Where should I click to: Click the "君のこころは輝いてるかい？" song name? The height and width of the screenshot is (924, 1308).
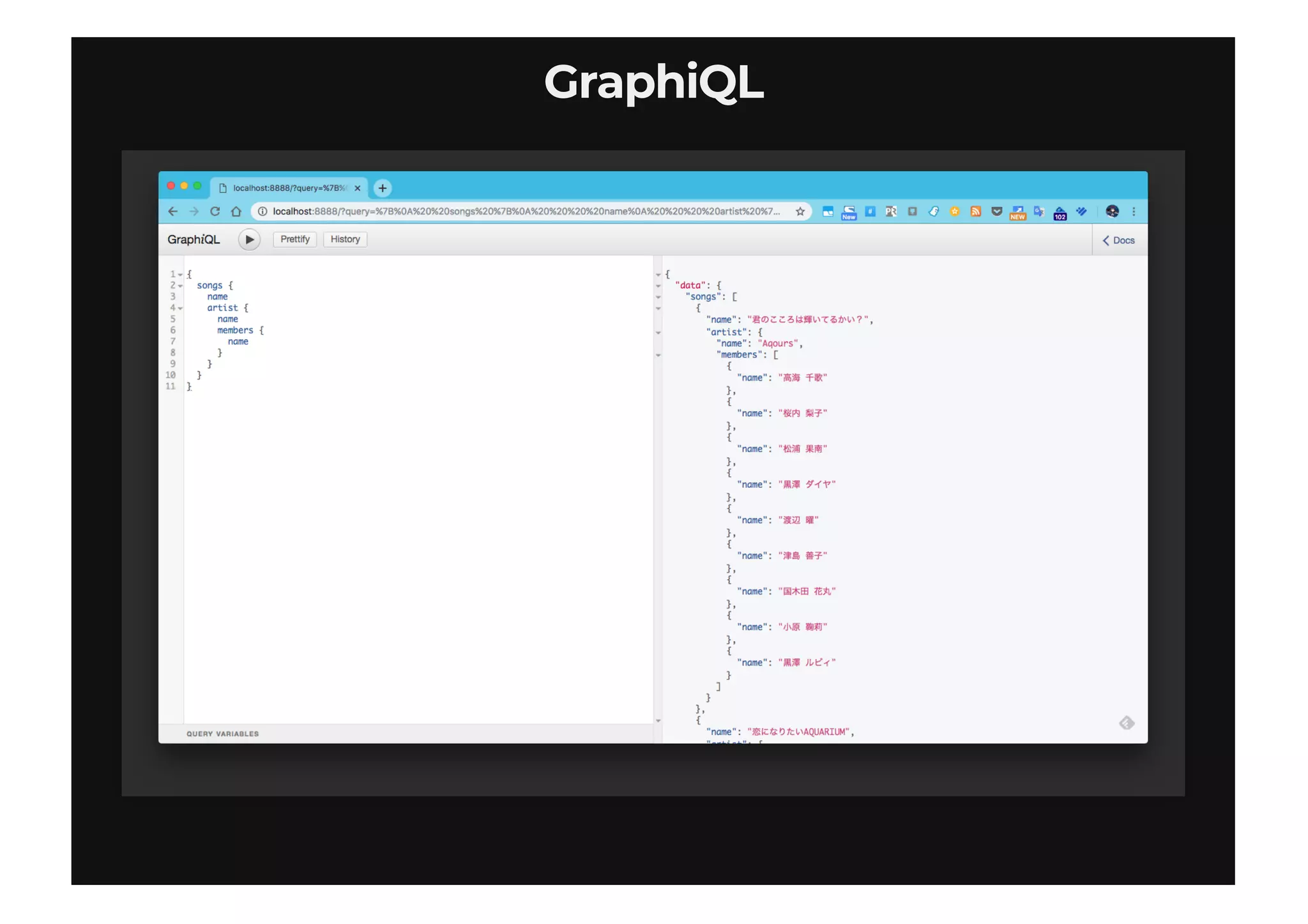(808, 319)
